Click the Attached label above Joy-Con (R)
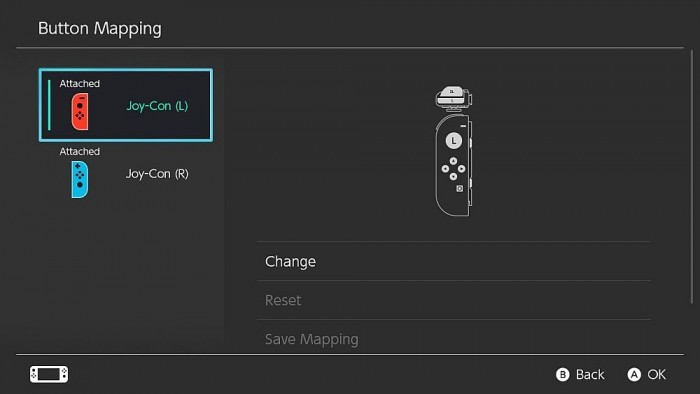The height and width of the screenshot is (394, 700). click(79, 151)
